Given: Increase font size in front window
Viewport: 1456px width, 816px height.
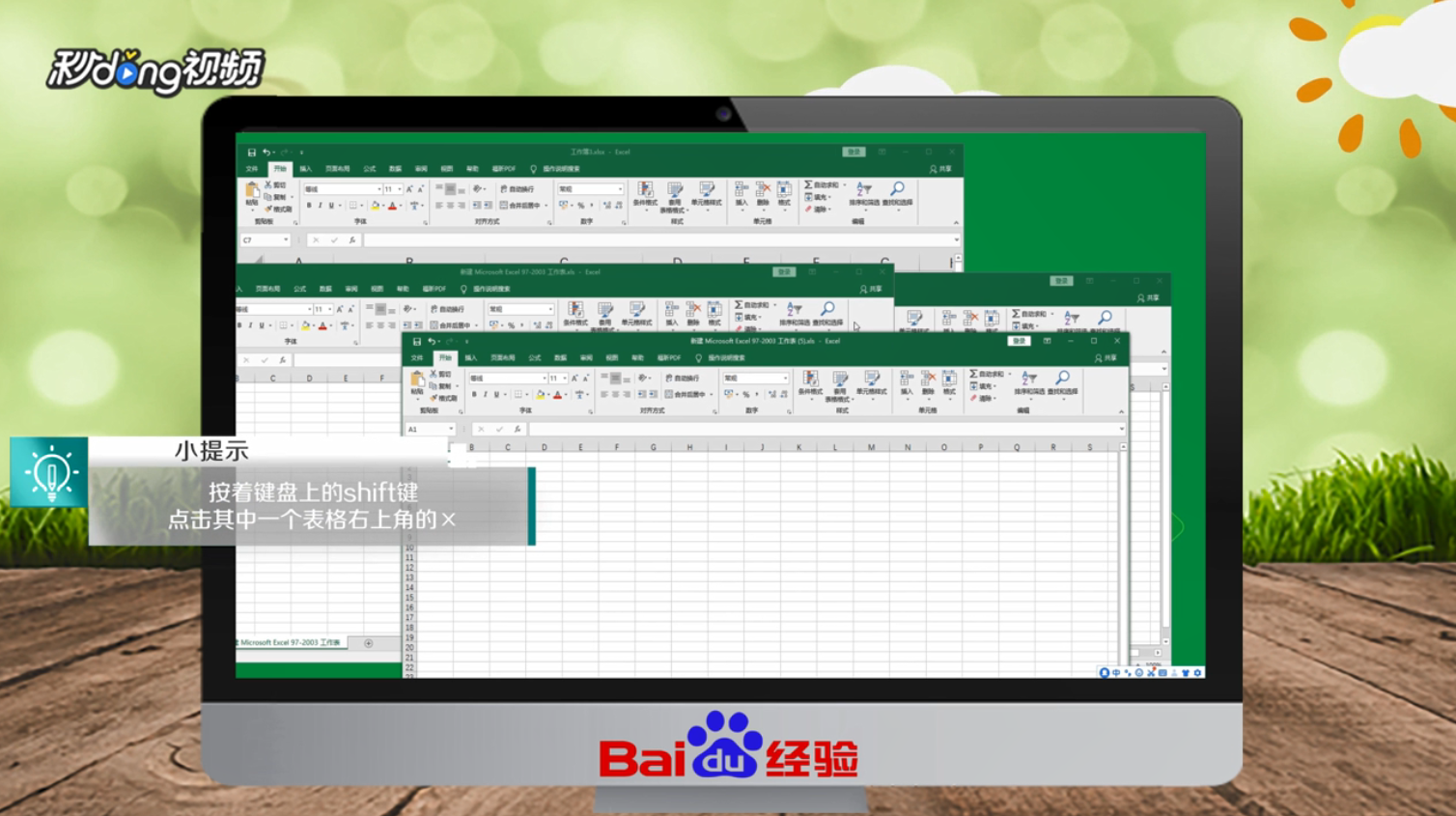Looking at the screenshot, I should point(574,379).
